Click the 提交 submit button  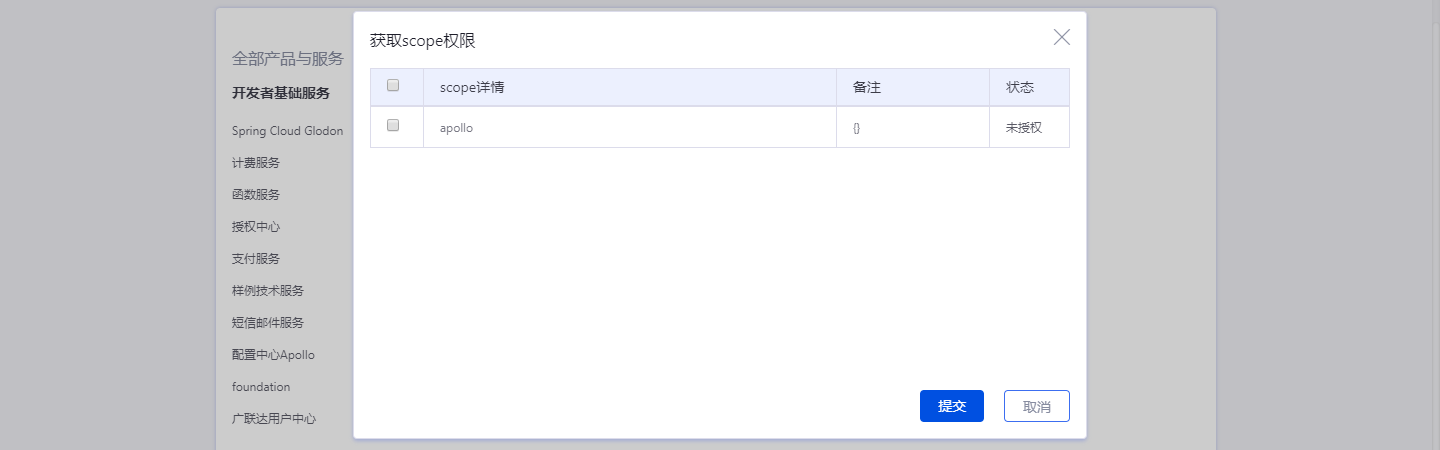[951, 406]
